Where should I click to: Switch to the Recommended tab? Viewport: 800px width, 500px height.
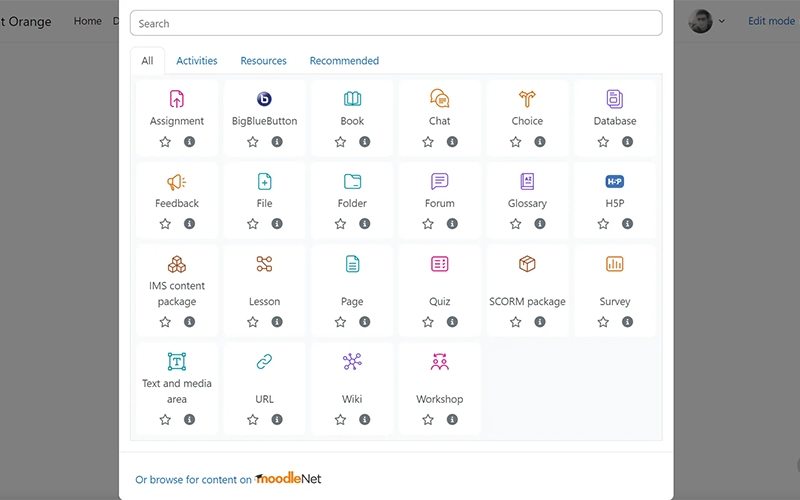[x=344, y=61]
